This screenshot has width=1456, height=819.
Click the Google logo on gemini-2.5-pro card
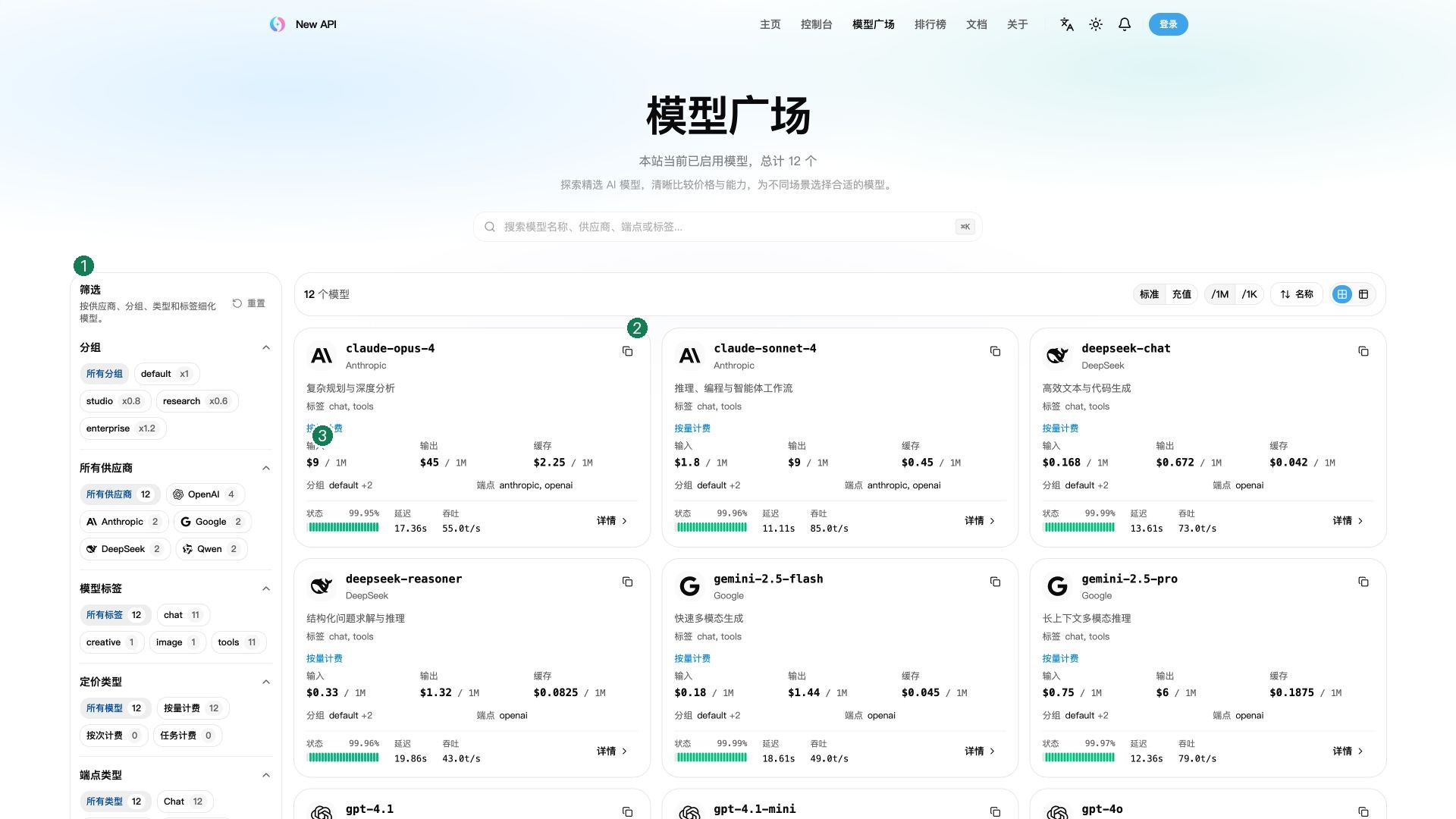(x=1057, y=586)
